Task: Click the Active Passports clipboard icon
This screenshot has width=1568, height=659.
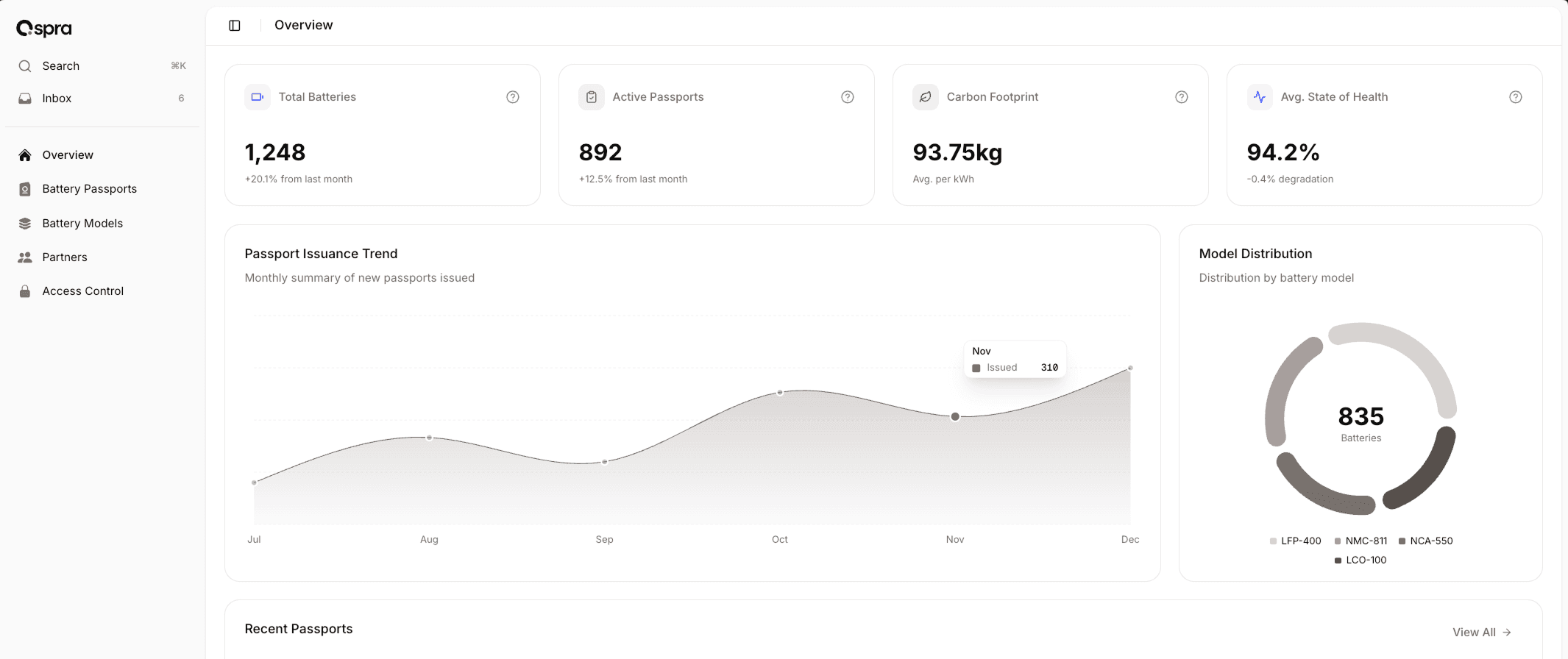Action: click(x=592, y=97)
